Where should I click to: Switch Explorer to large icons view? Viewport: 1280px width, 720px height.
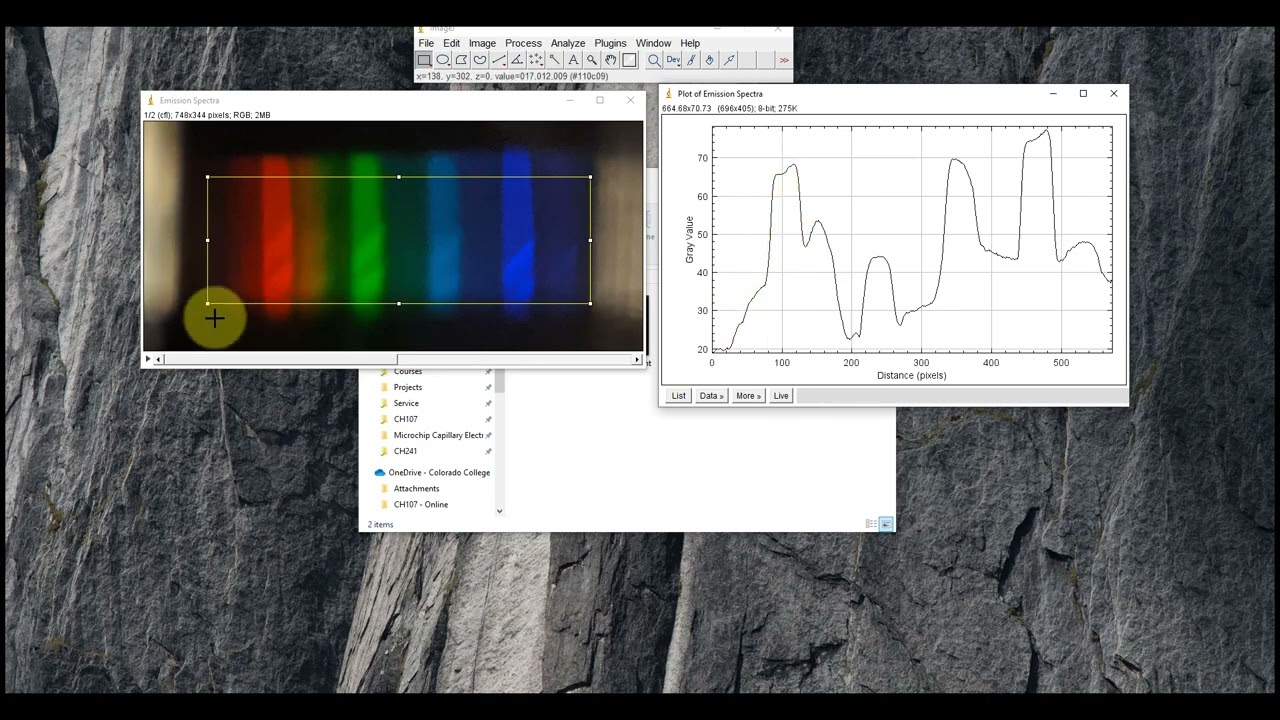tap(886, 524)
